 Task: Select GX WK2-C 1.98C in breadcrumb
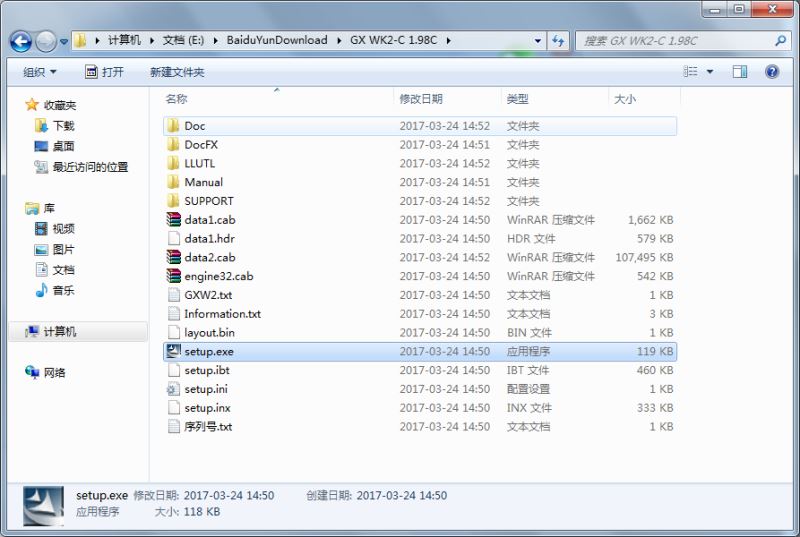click(393, 40)
